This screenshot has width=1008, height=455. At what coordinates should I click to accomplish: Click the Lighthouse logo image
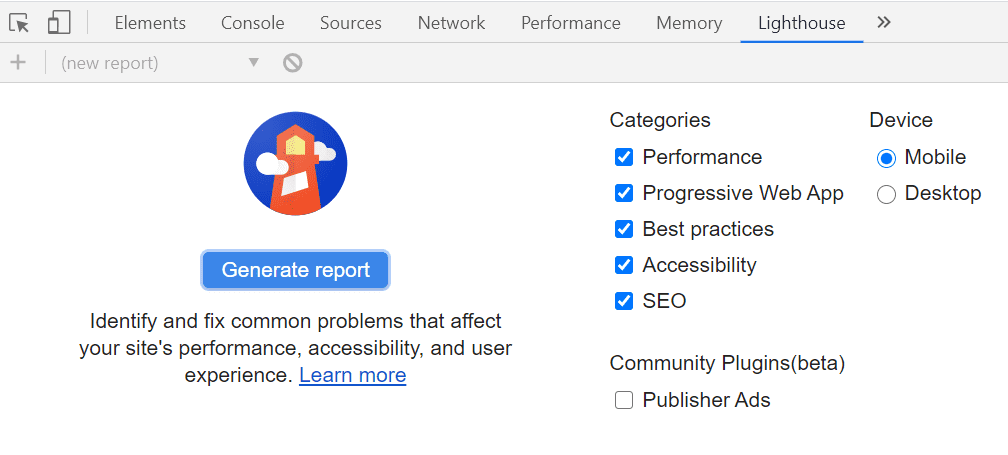click(x=295, y=163)
